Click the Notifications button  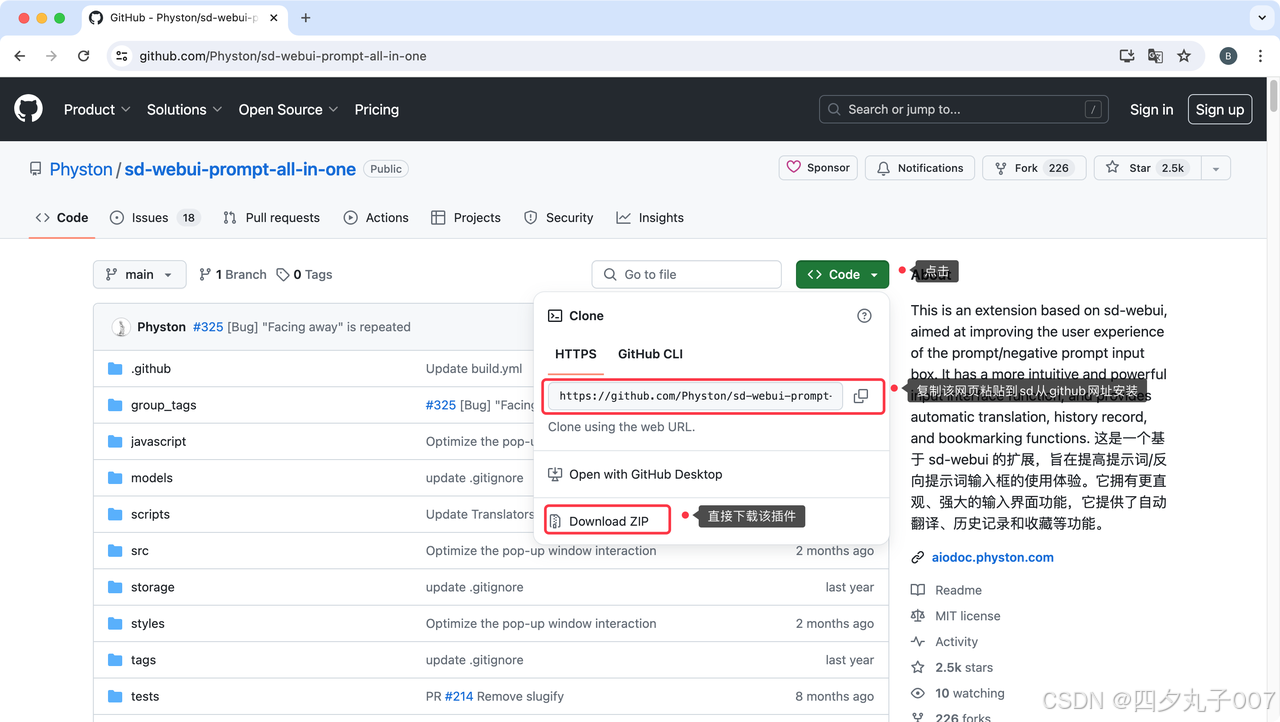click(920, 168)
